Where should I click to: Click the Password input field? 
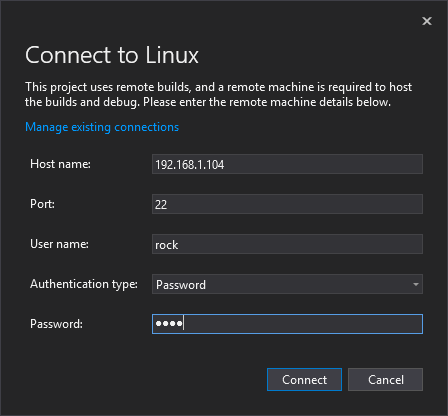tap(287, 324)
